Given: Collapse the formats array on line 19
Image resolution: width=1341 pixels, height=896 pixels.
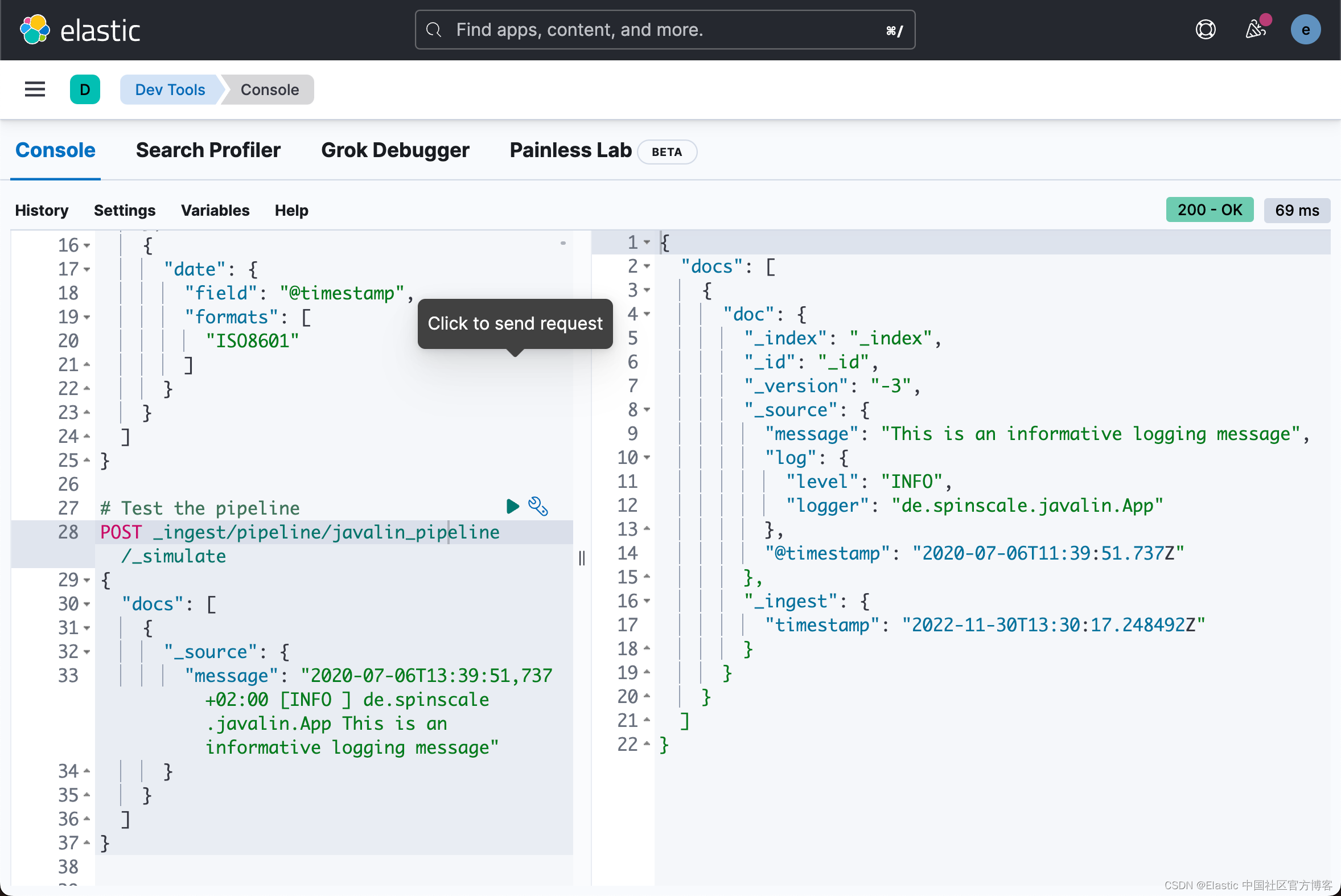Looking at the screenshot, I should pos(87,317).
